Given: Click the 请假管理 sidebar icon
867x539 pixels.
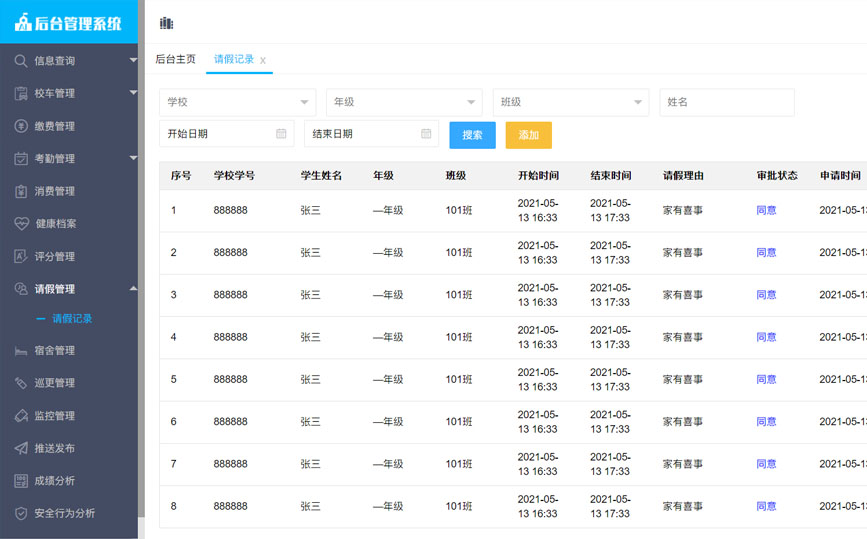Looking at the screenshot, I should pyautogui.click(x=20, y=289).
